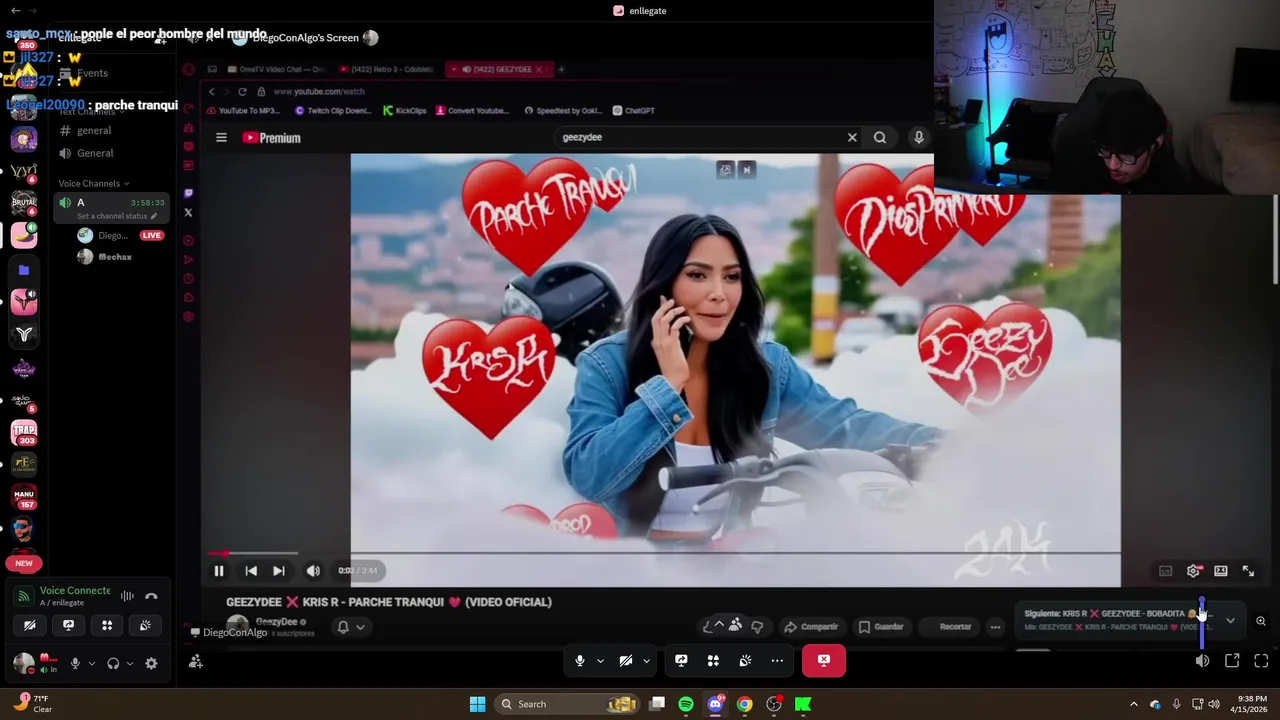Toggle YouTube subtitles button
Image resolution: width=1280 pixels, height=720 pixels.
pyautogui.click(x=1165, y=571)
